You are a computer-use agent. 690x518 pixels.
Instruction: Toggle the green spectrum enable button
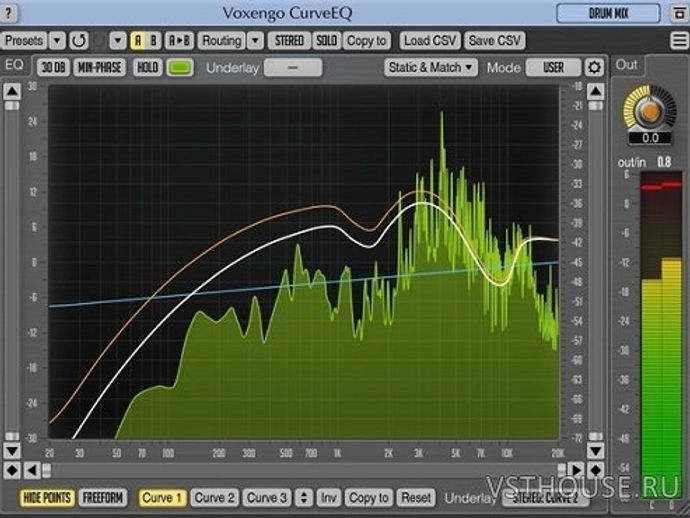click(x=180, y=68)
